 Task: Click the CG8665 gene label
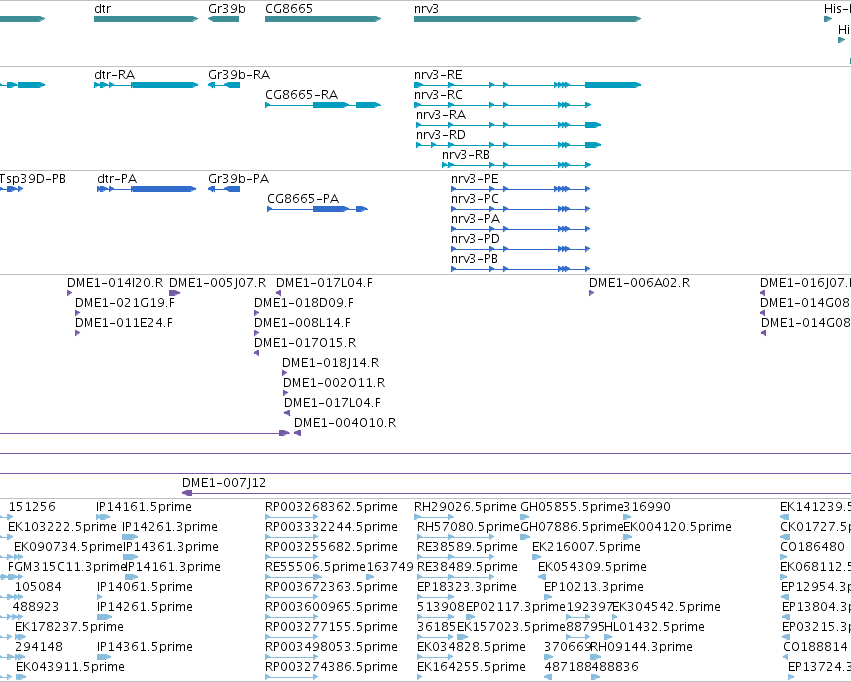[289, 9]
